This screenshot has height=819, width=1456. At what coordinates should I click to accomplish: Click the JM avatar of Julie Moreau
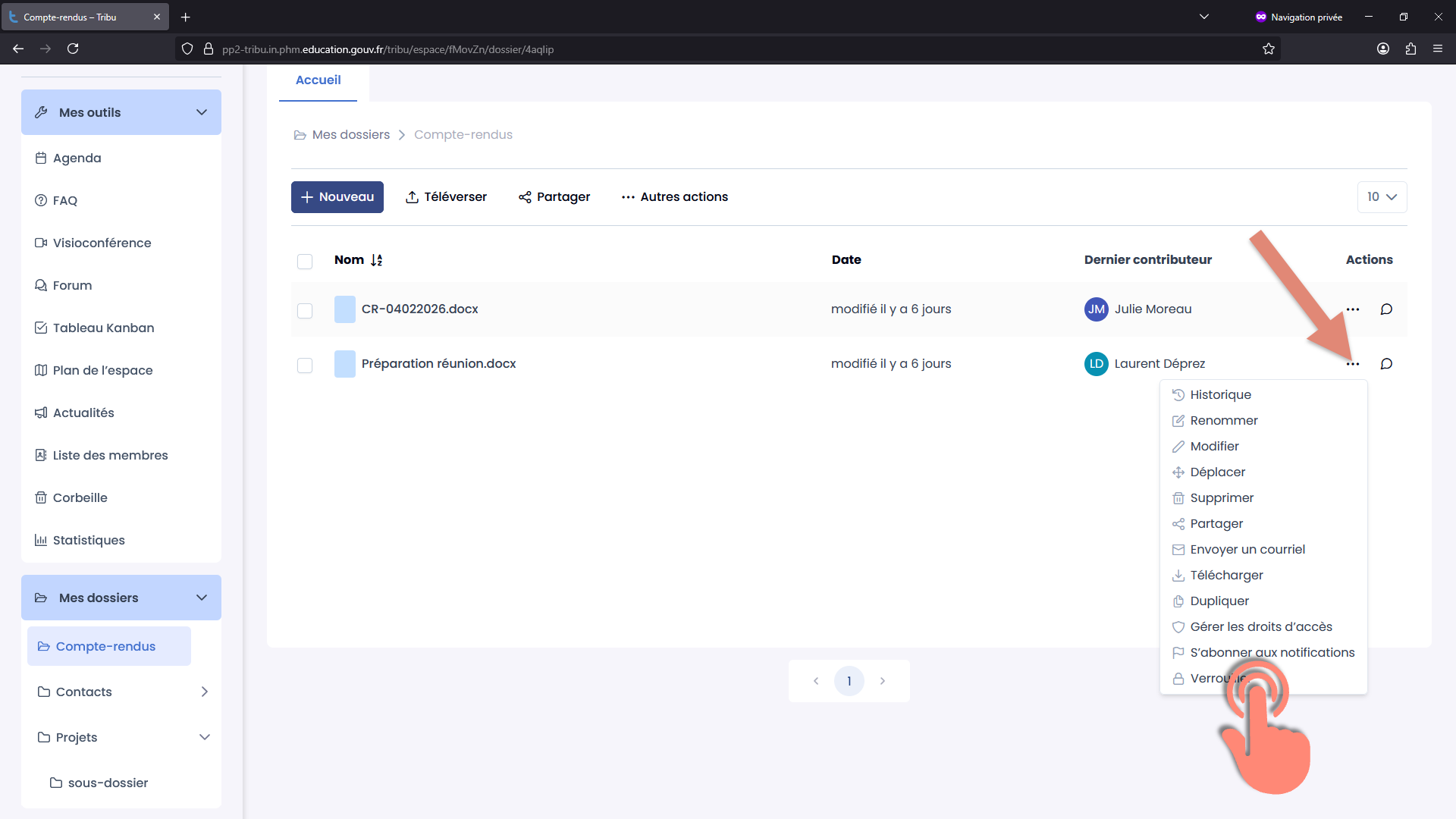pos(1097,309)
